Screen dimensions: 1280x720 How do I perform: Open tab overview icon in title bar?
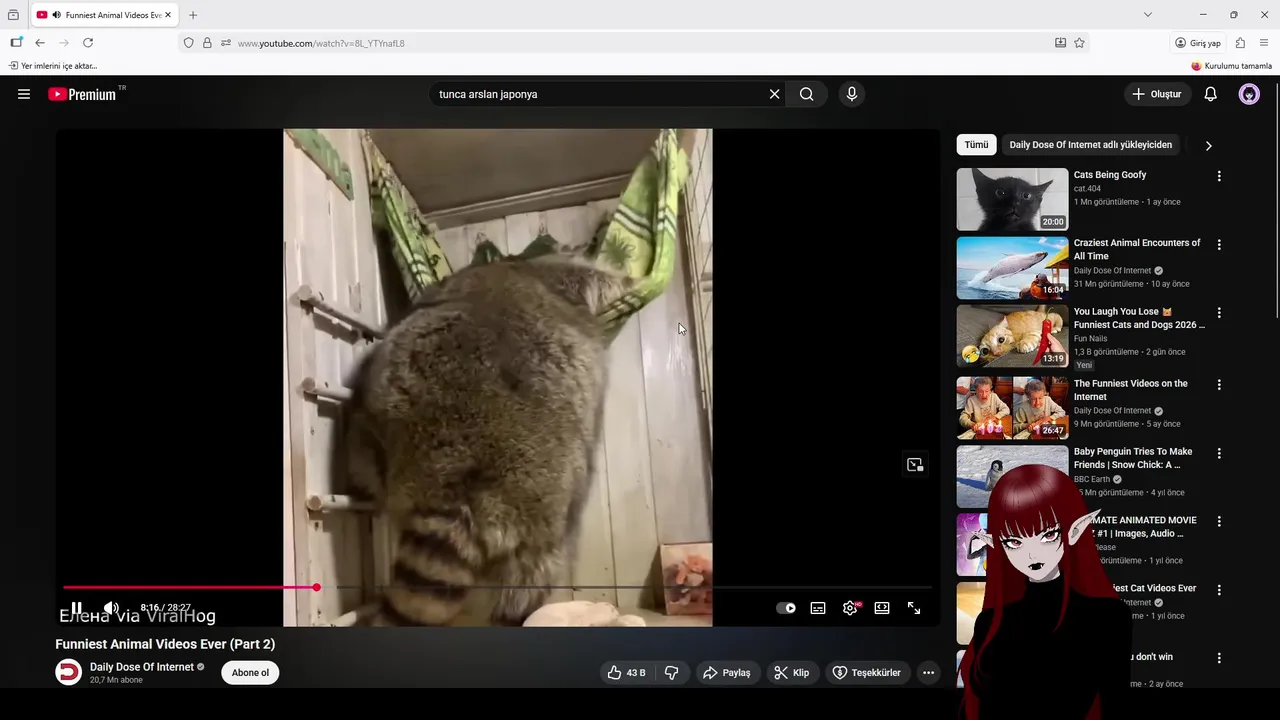pyautogui.click(x=13, y=15)
